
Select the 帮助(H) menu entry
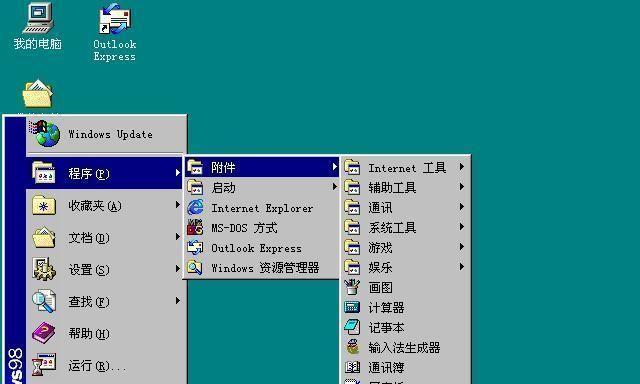pos(104,333)
